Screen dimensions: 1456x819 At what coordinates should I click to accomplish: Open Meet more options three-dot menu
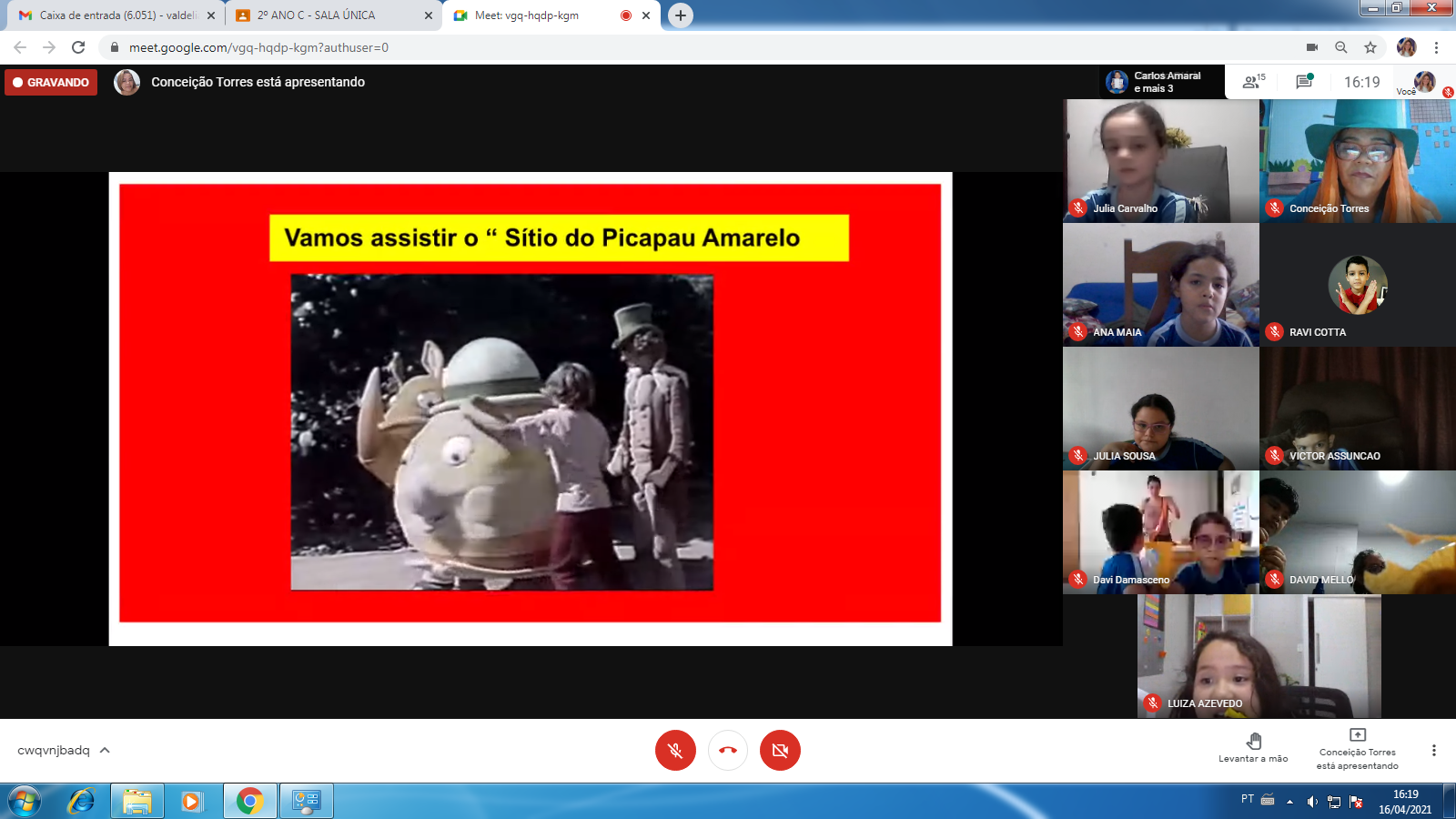coord(1433,751)
